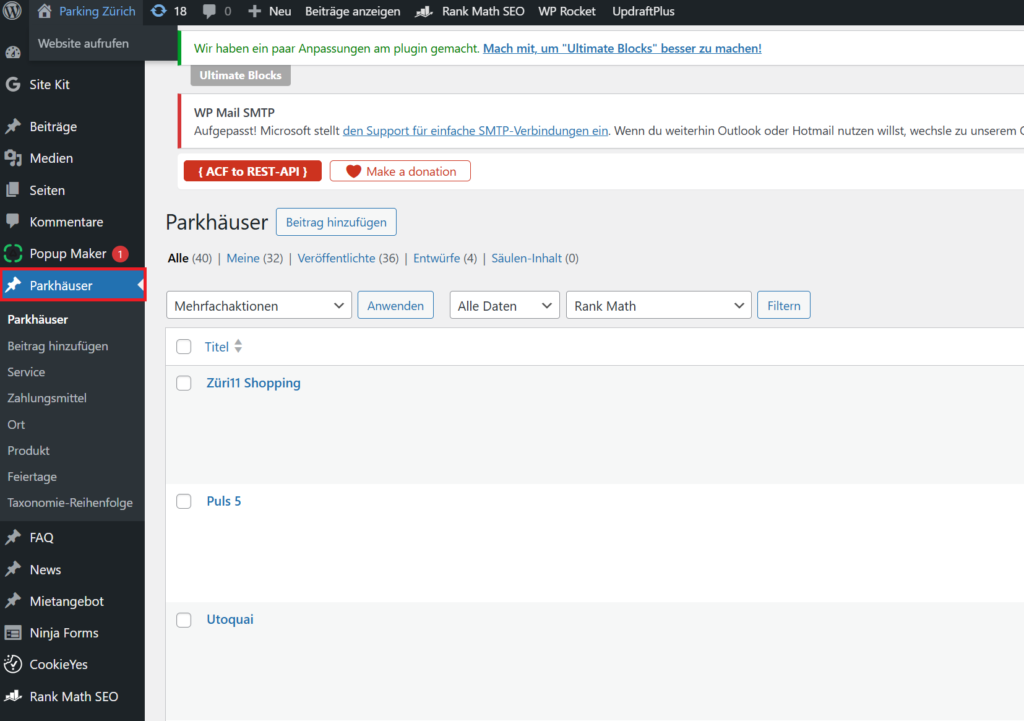Open Medien via its media icon
Image resolution: width=1024 pixels, height=721 pixels.
tap(13, 158)
